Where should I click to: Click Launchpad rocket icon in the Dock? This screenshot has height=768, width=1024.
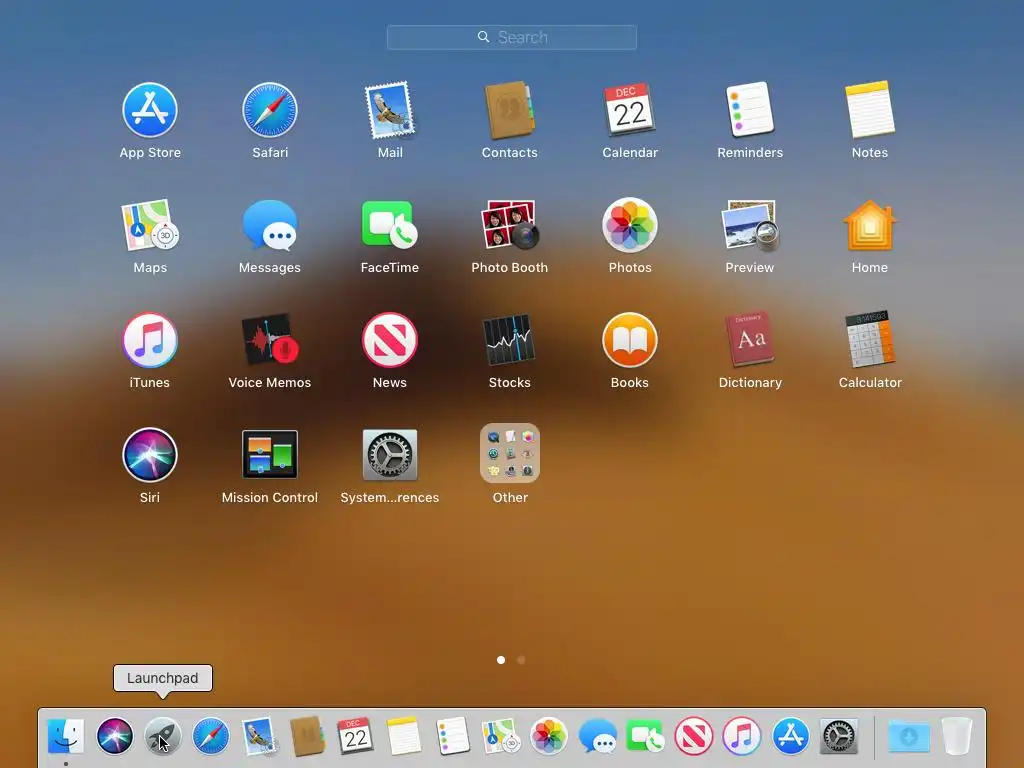point(163,736)
